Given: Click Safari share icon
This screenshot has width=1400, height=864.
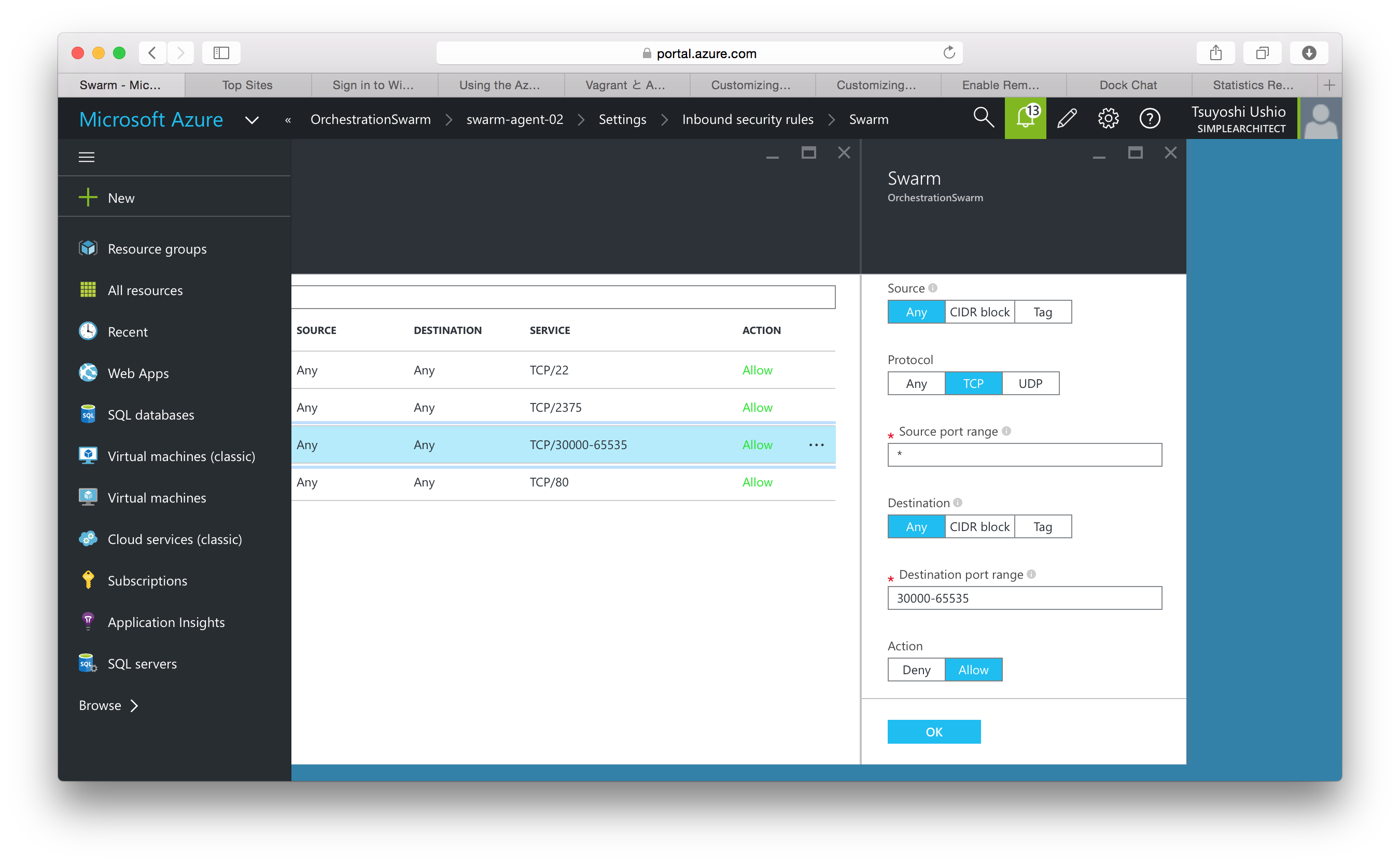Looking at the screenshot, I should tap(1215, 52).
